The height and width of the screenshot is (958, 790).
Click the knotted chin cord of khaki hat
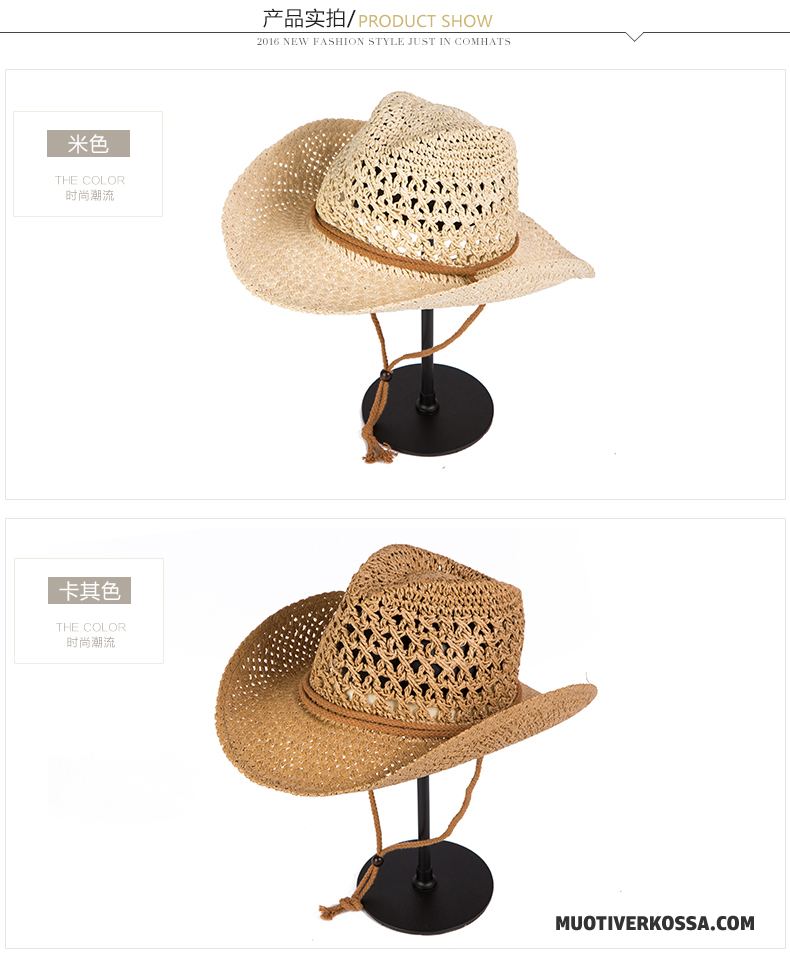click(340, 907)
